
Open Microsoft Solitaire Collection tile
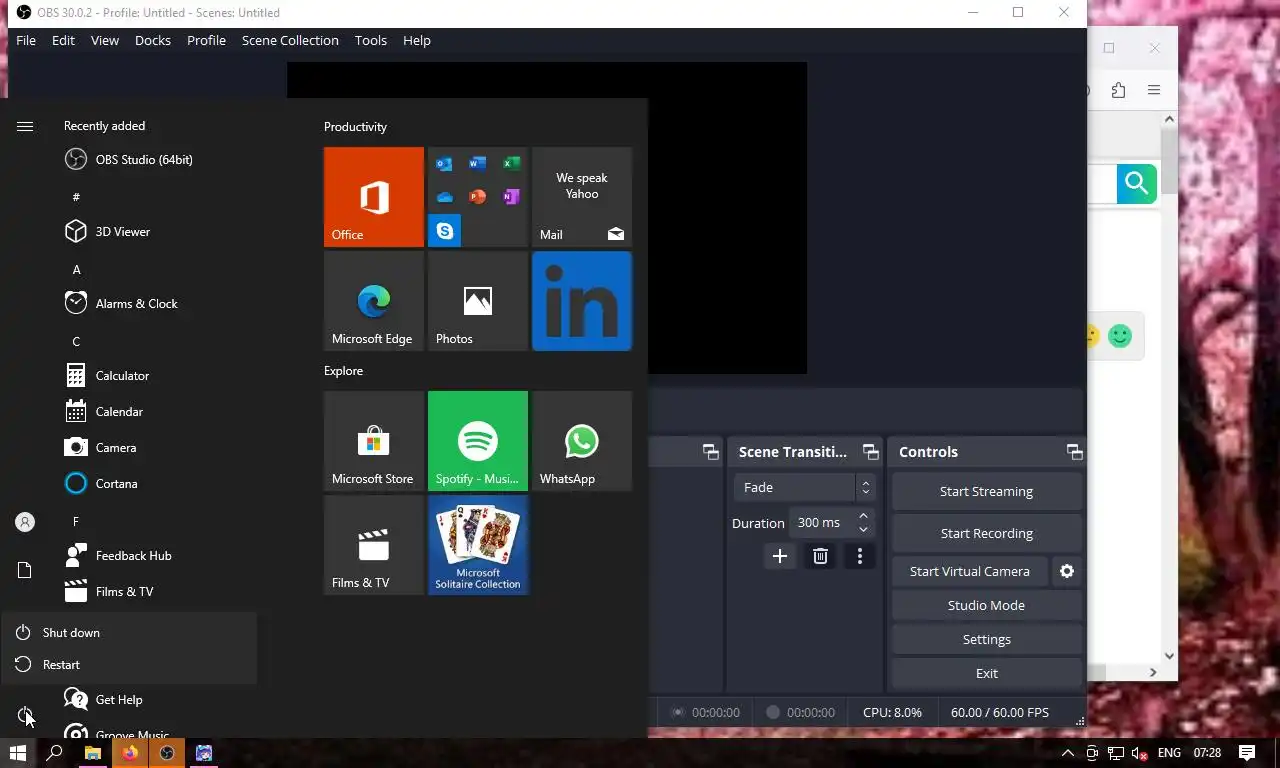pos(478,545)
